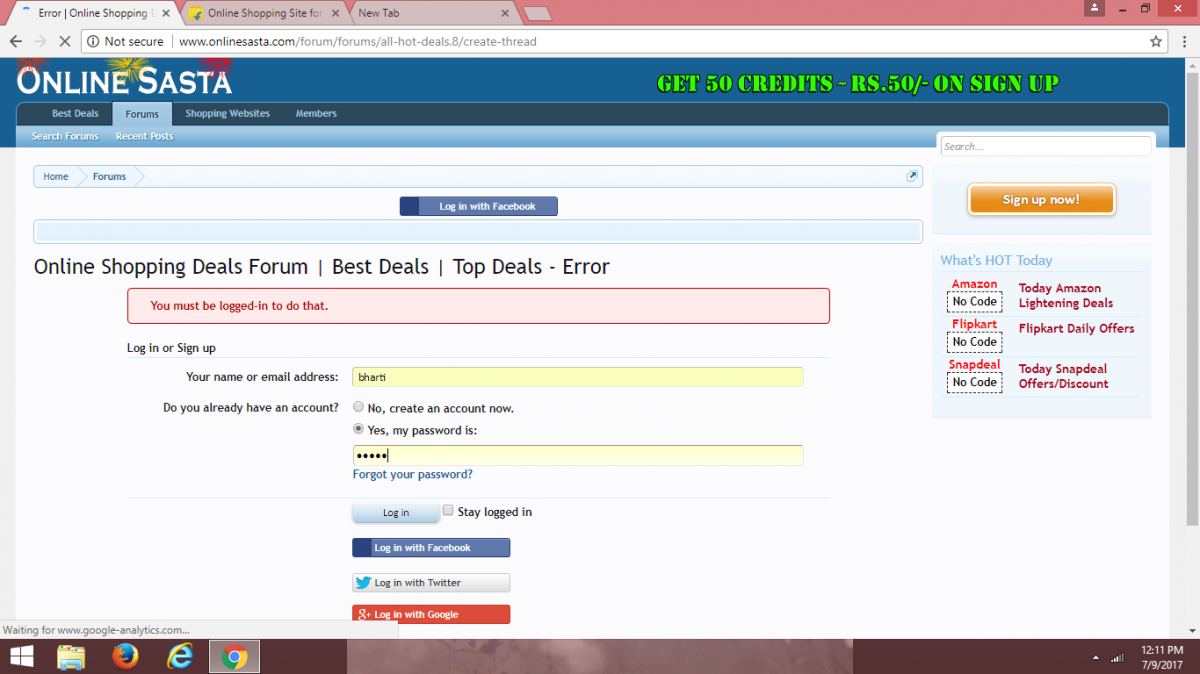This screenshot has width=1200, height=674.
Task: Click the GET 50 CREDITS sign-up banner
Action: click(857, 84)
